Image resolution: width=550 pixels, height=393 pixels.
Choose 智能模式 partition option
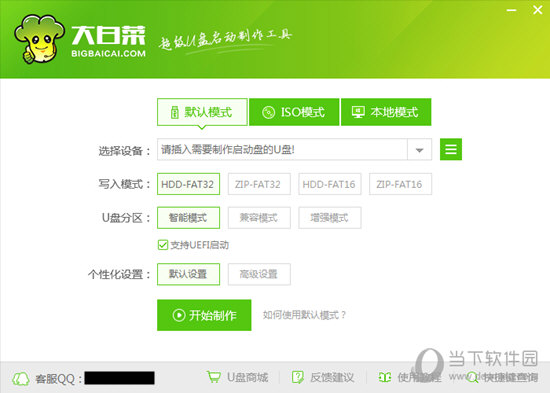pyautogui.click(x=188, y=218)
